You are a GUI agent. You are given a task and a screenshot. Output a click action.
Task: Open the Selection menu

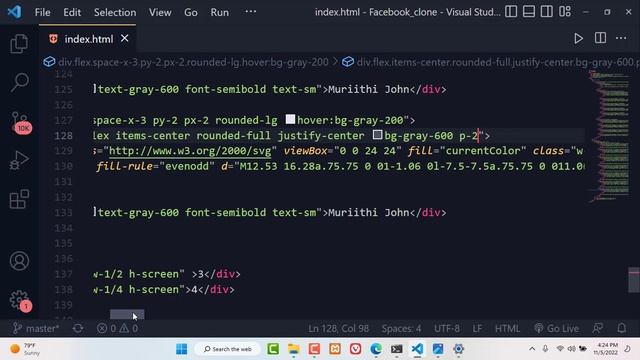coord(115,12)
